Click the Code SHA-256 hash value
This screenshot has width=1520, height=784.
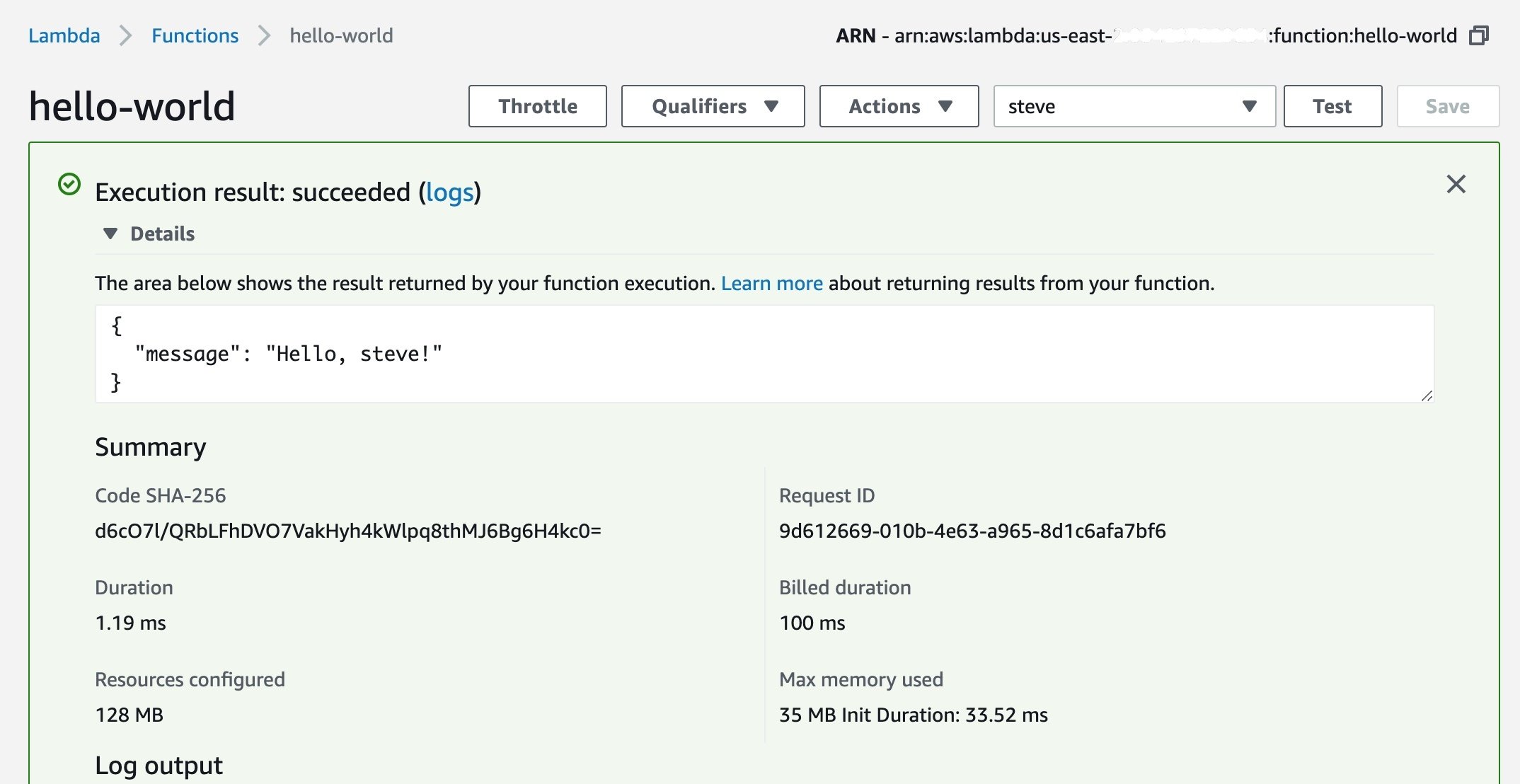pos(347,531)
